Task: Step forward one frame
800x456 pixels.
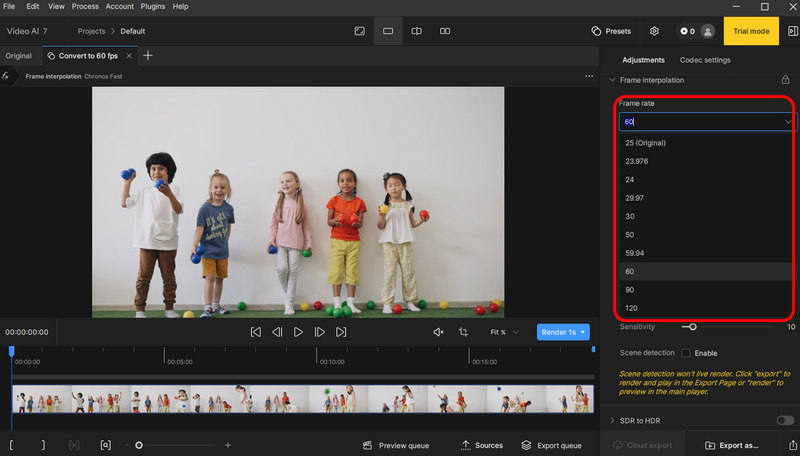Action: (x=320, y=332)
